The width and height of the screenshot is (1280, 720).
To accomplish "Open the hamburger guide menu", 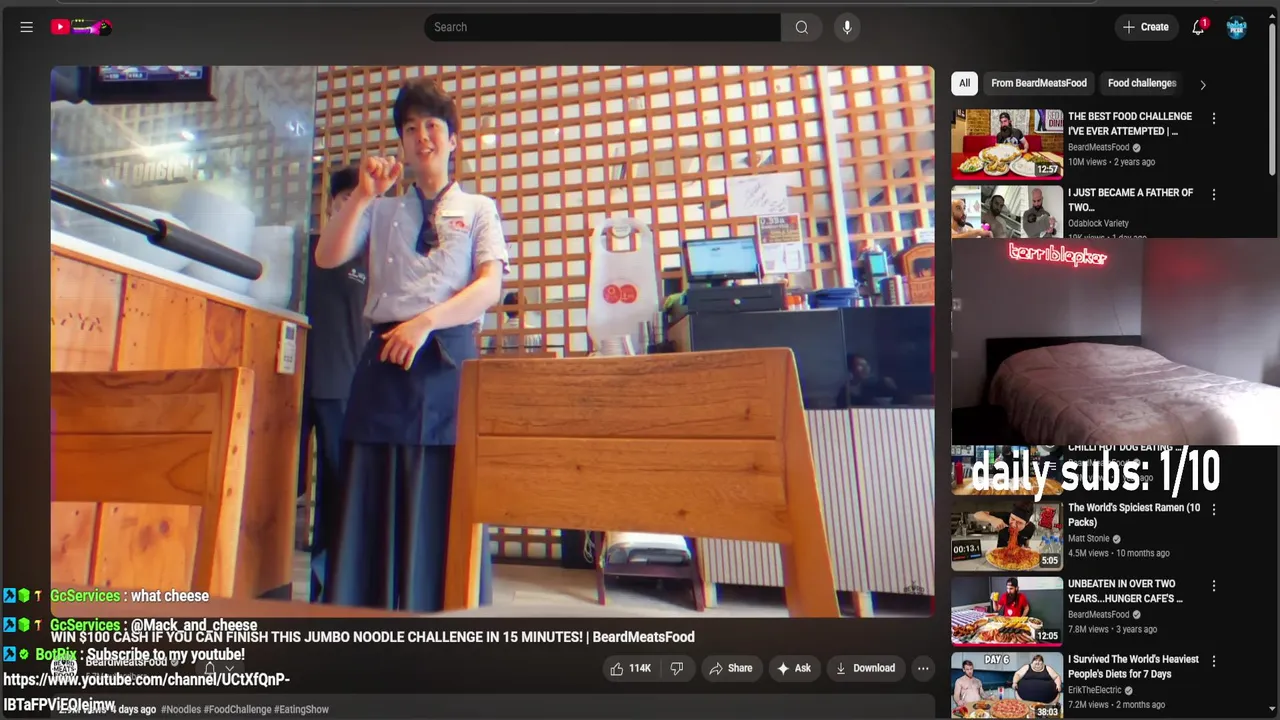I will pyautogui.click(x=27, y=27).
